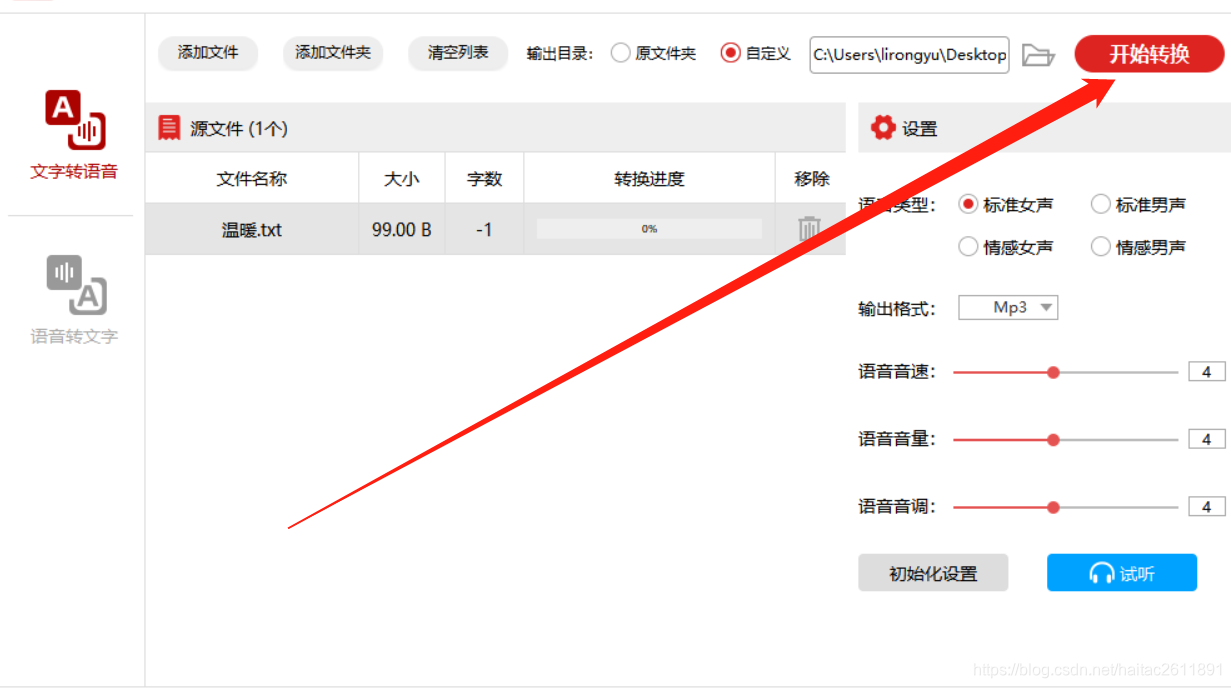Click the 语音音速 speed slider

(x=1065, y=372)
